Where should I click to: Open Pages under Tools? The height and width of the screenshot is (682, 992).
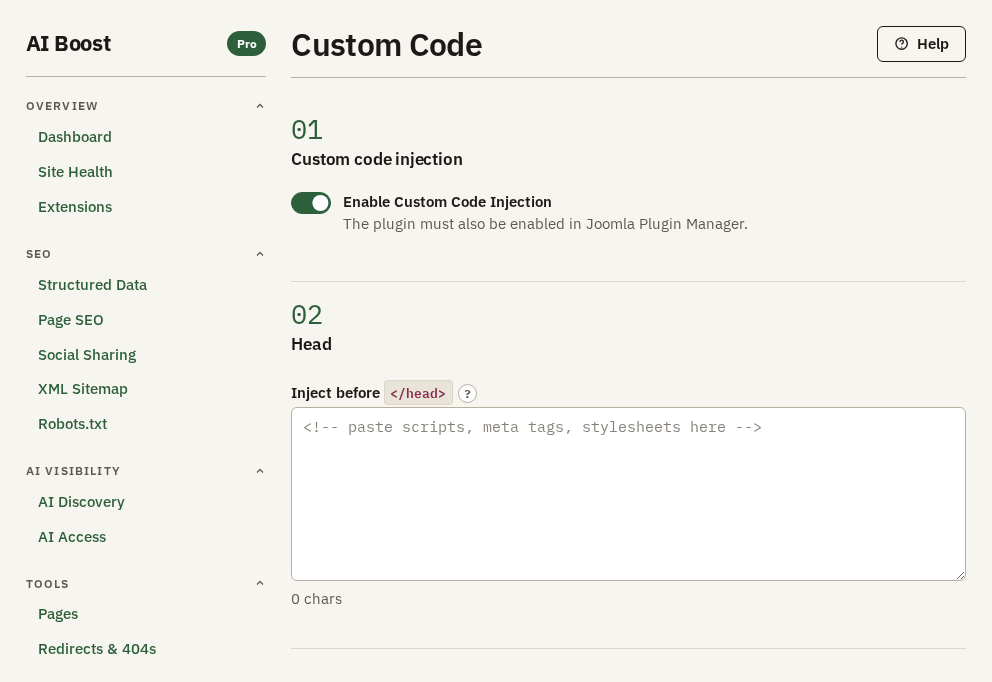[x=58, y=614]
